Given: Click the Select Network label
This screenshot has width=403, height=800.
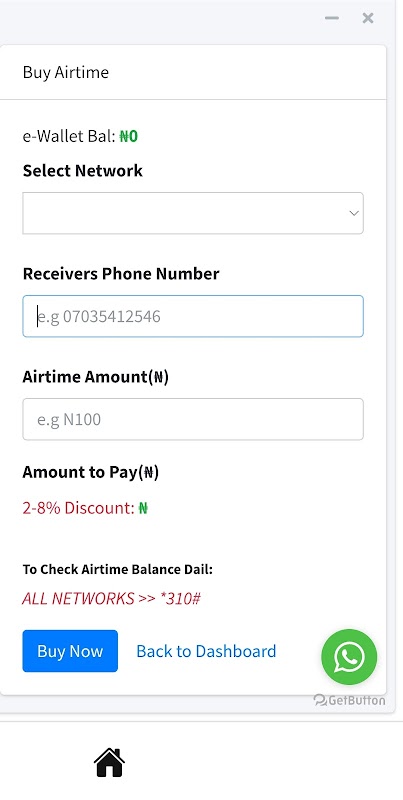Looking at the screenshot, I should pos(83,170).
